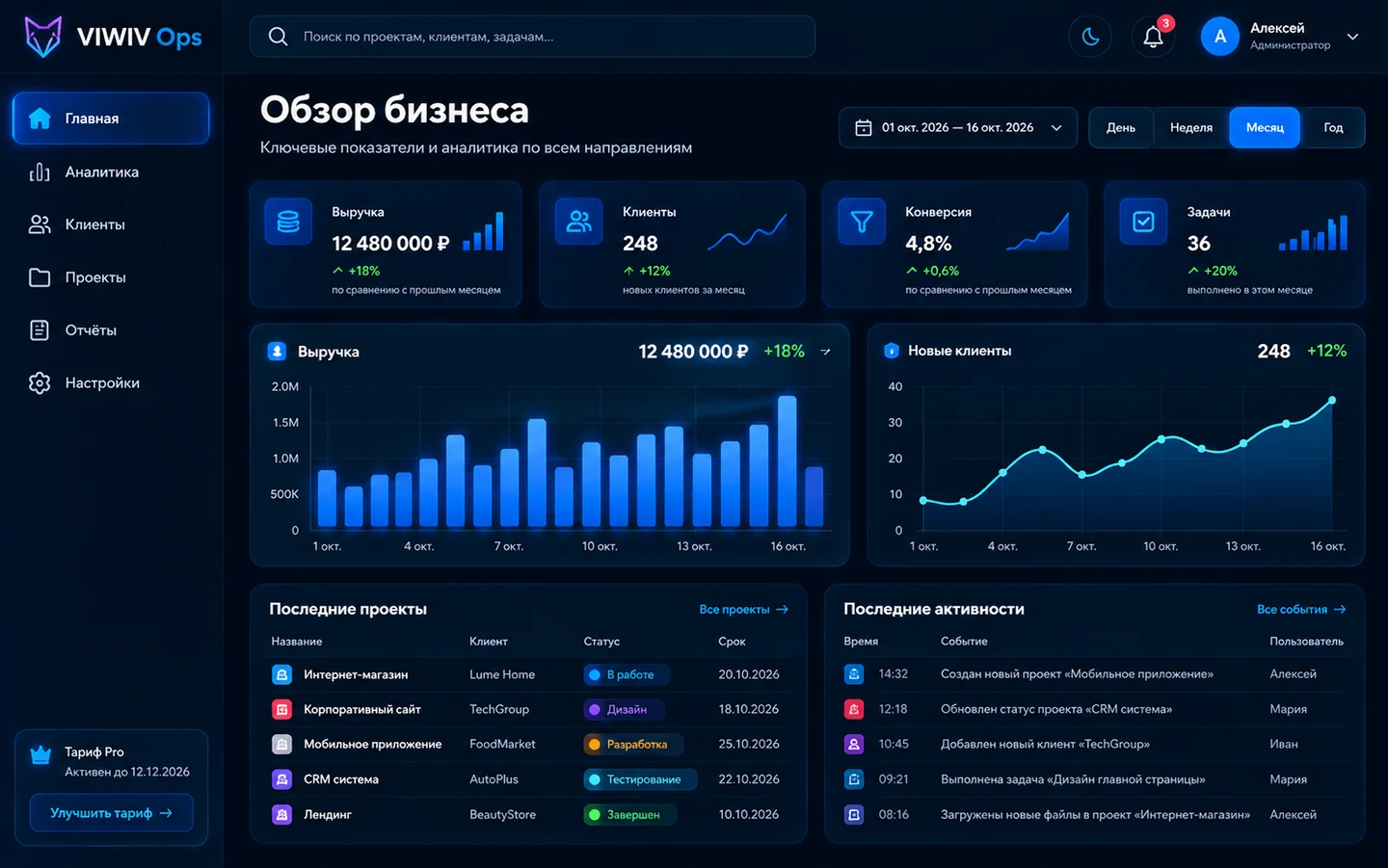Click the search magnifier icon
Image resolution: width=1388 pixels, height=868 pixels.
pos(278,37)
